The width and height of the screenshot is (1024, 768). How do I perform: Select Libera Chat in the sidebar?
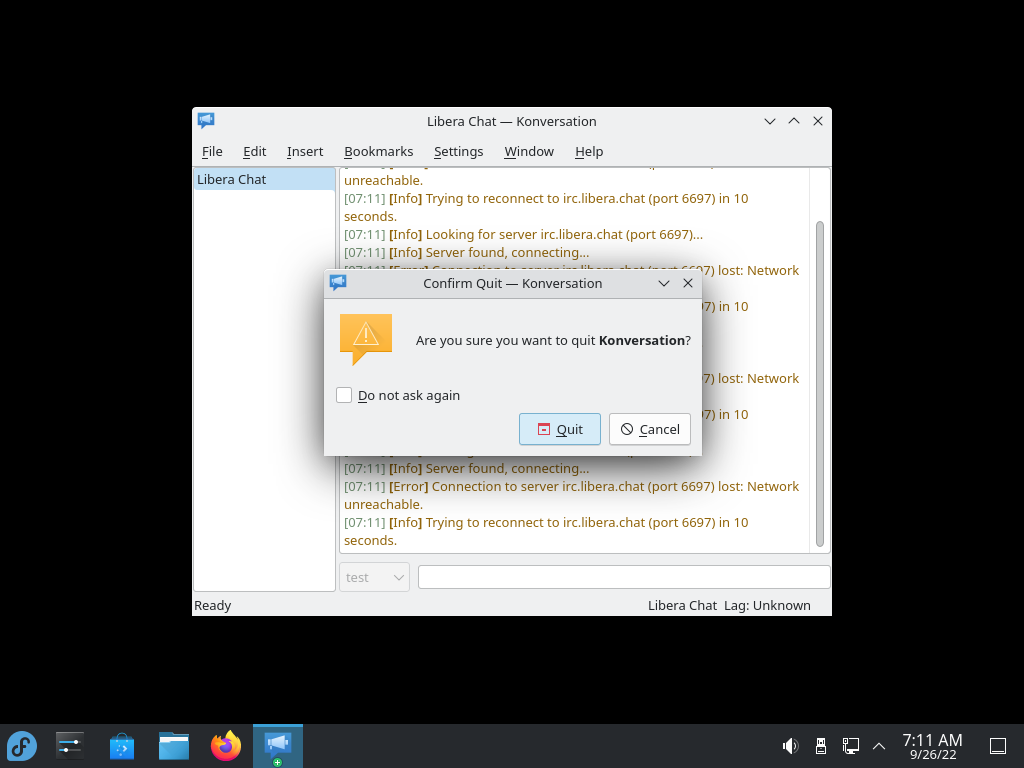(264, 180)
